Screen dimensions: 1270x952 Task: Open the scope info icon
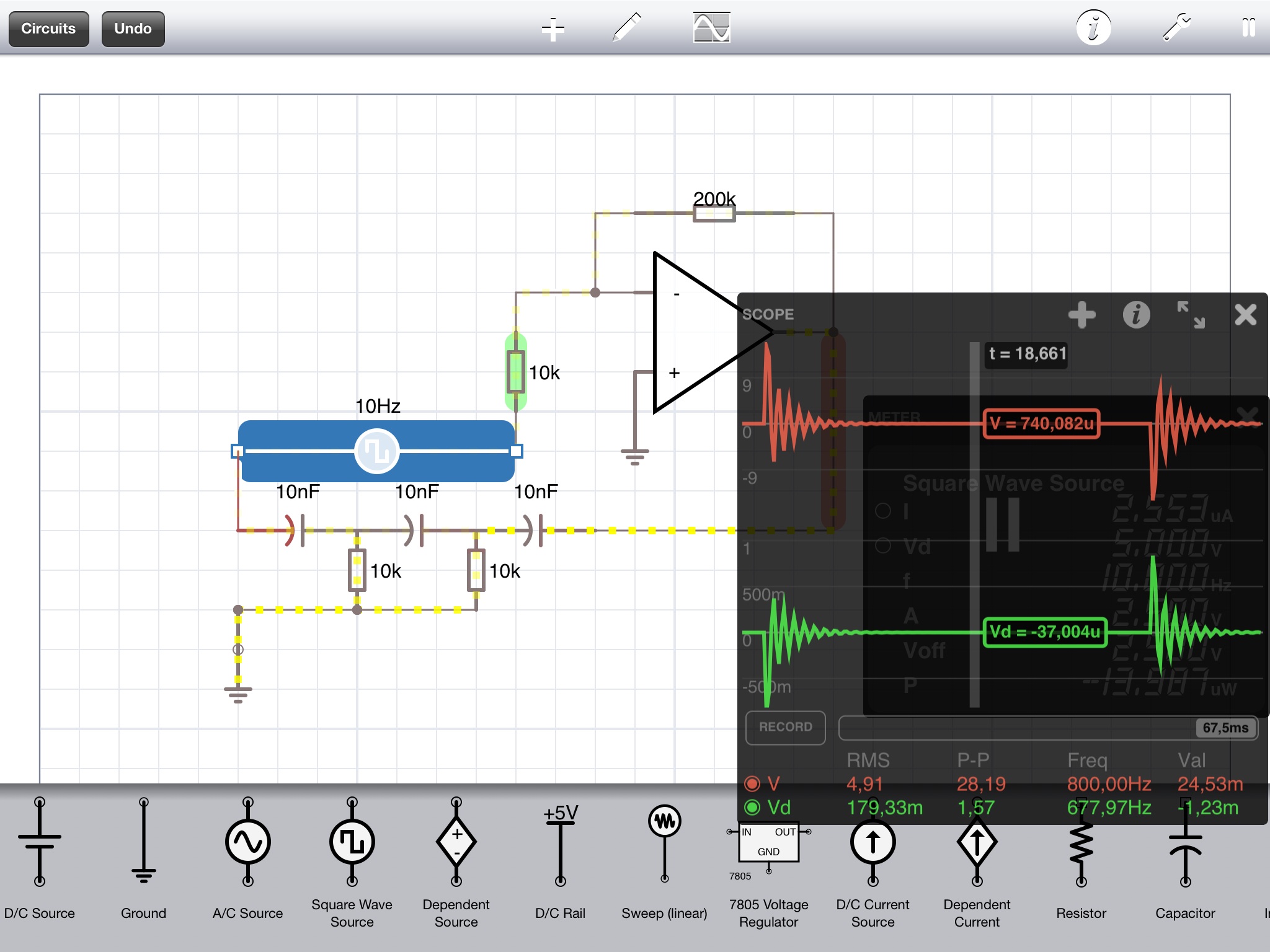(x=1136, y=315)
